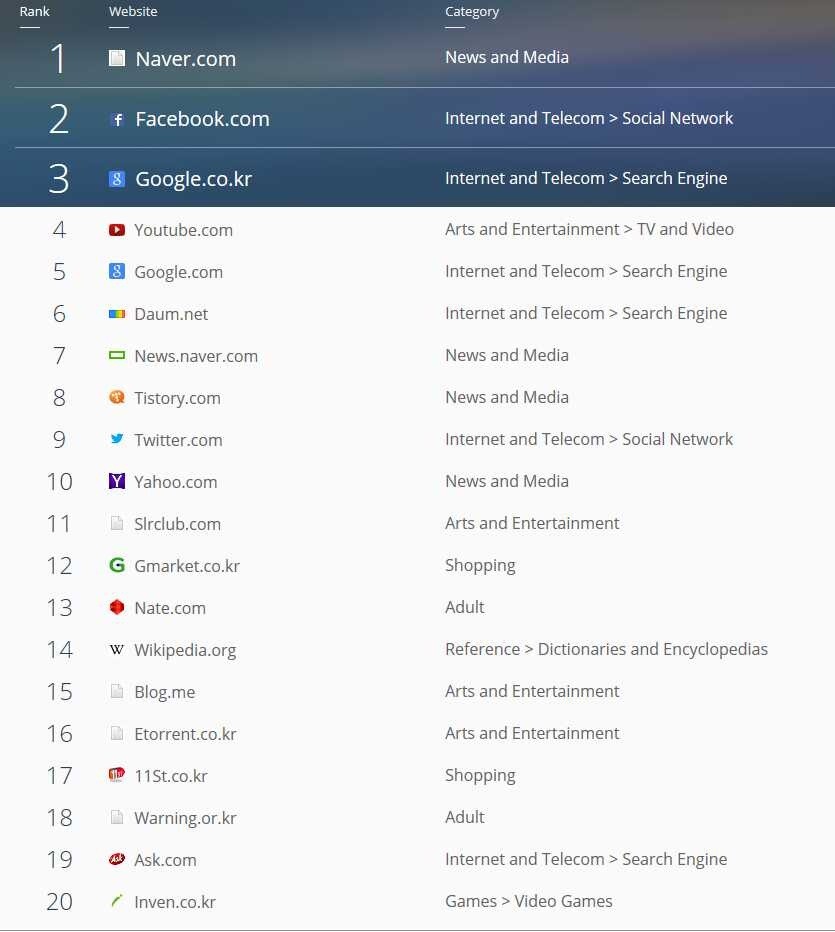Open the Ask.com link
The image size is (835, 932).
tap(165, 860)
